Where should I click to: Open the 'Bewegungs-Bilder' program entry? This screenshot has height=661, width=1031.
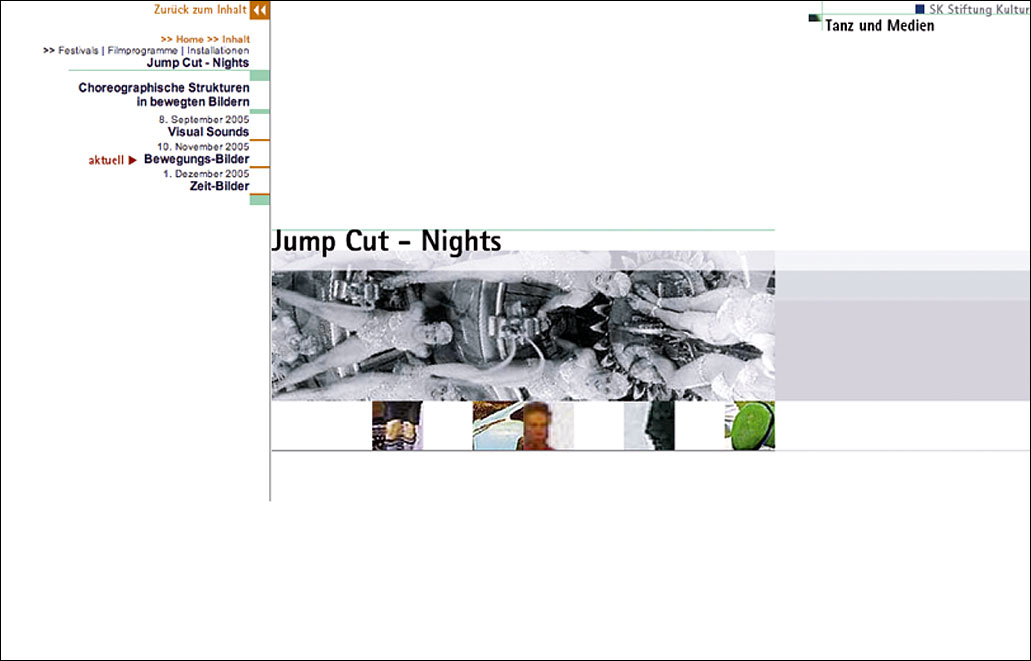[197, 159]
